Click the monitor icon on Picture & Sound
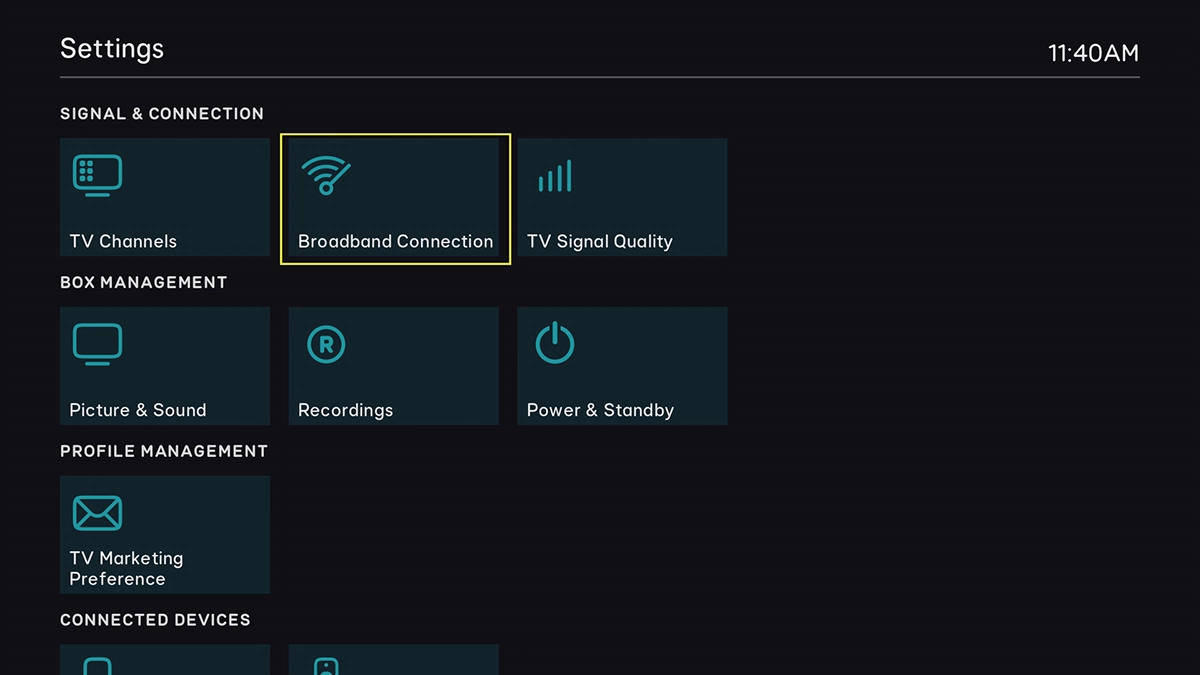Image resolution: width=1200 pixels, height=675 pixels. (96, 343)
